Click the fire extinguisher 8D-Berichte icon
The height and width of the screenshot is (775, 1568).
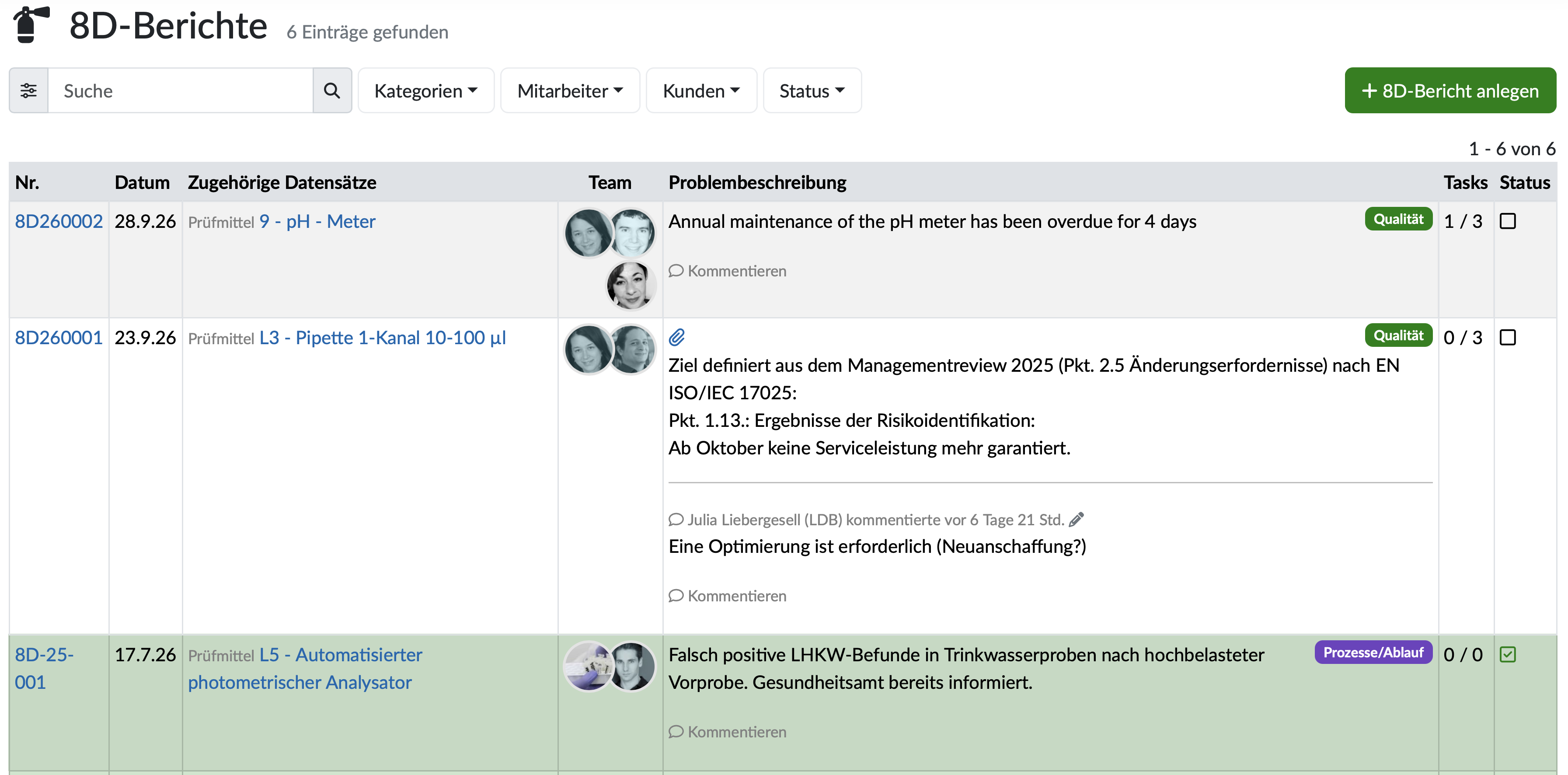31,25
